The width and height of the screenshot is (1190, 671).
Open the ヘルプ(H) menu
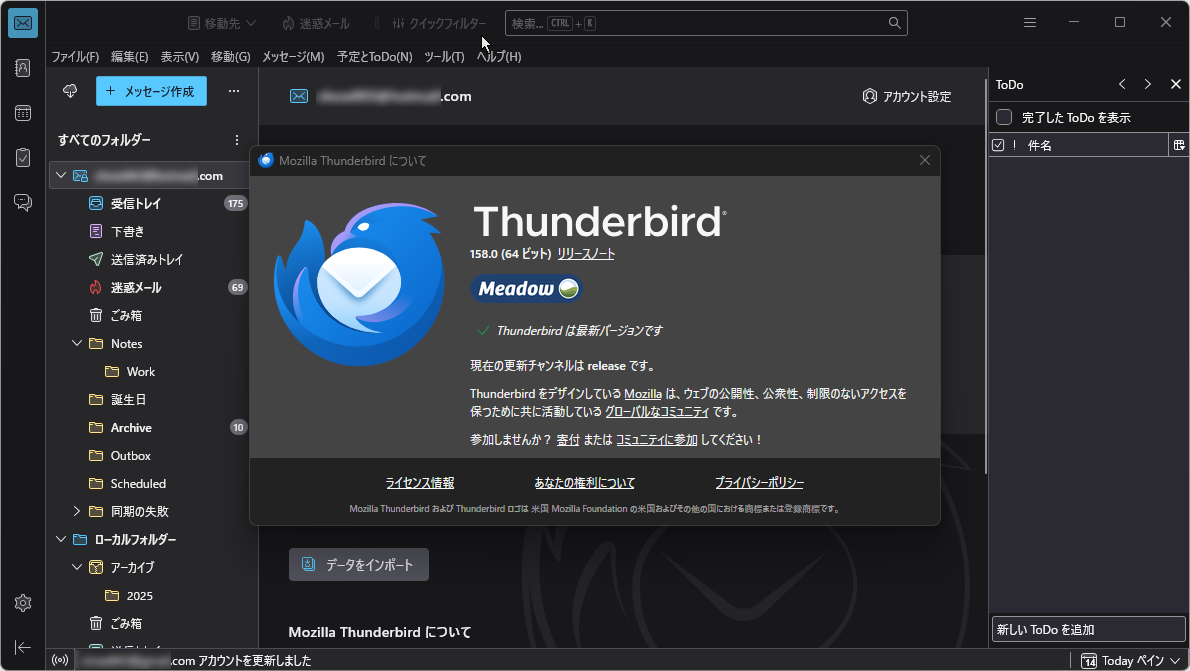pos(499,57)
